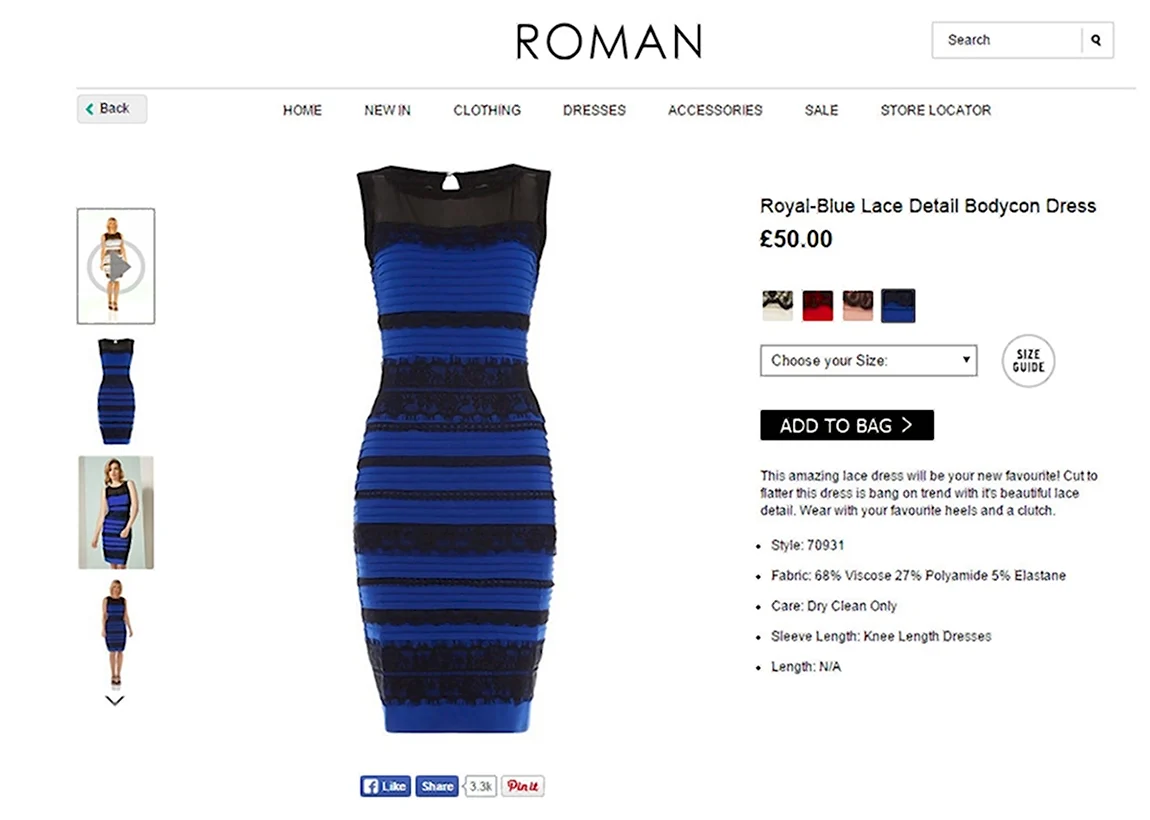Open the SALE menu item
Screen dimensions: 1150x820
click(x=821, y=110)
